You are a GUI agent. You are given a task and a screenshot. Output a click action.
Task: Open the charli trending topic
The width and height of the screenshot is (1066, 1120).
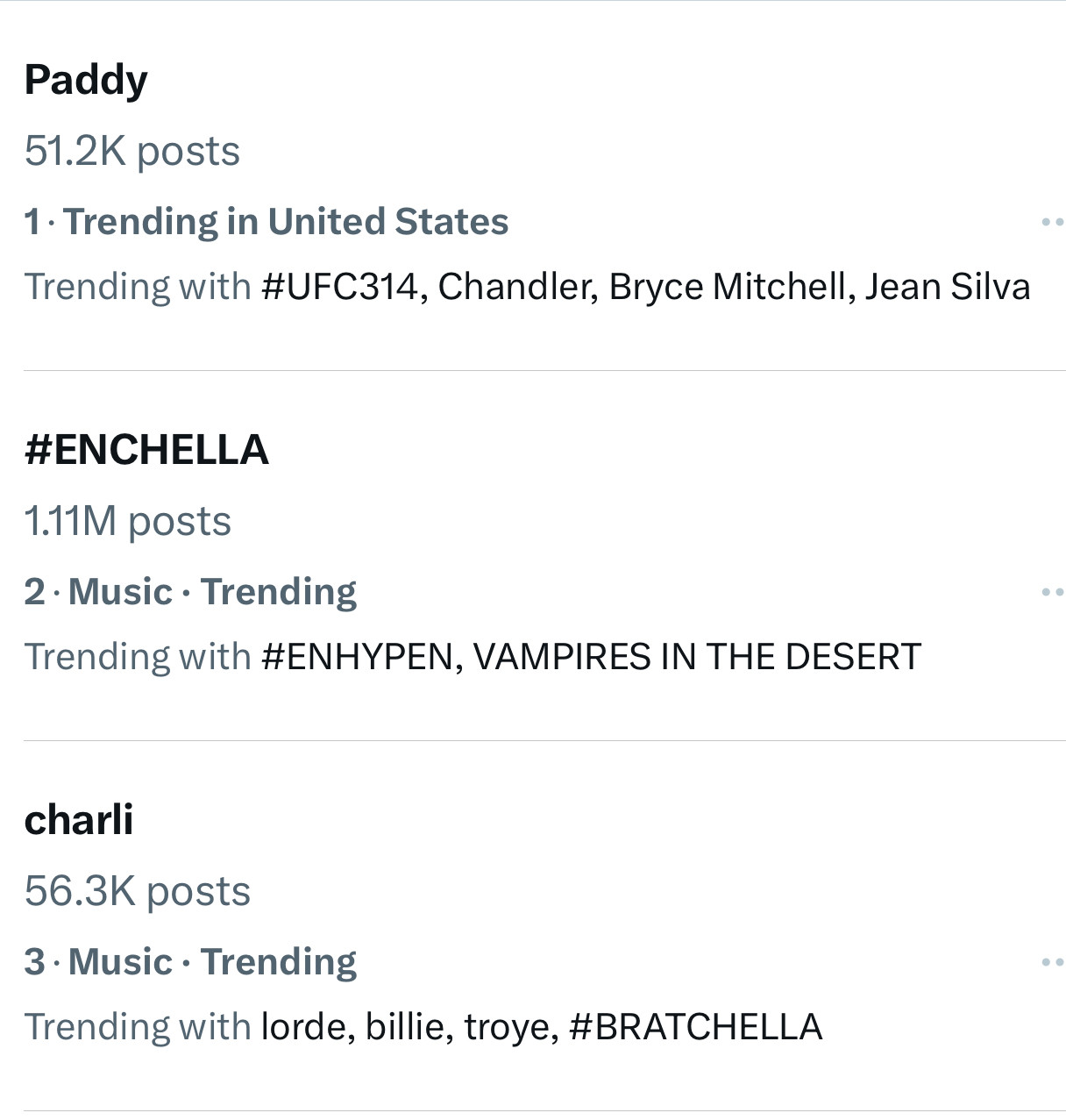click(x=79, y=820)
